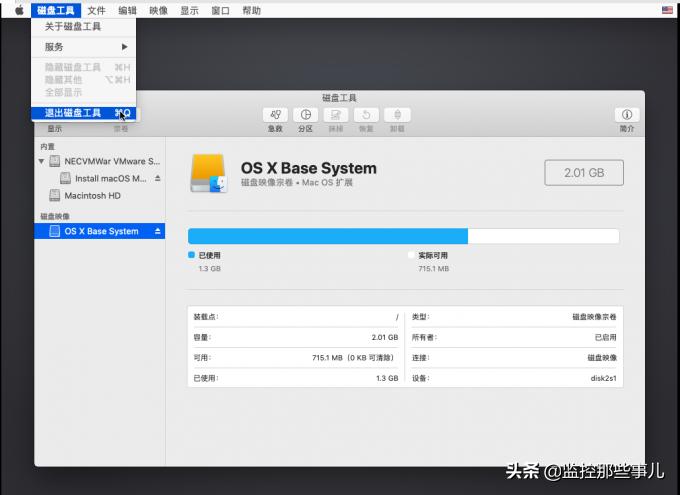This screenshot has height=495, width=680.
Task: Click the OS X Base System title heading
Action: pos(309,168)
